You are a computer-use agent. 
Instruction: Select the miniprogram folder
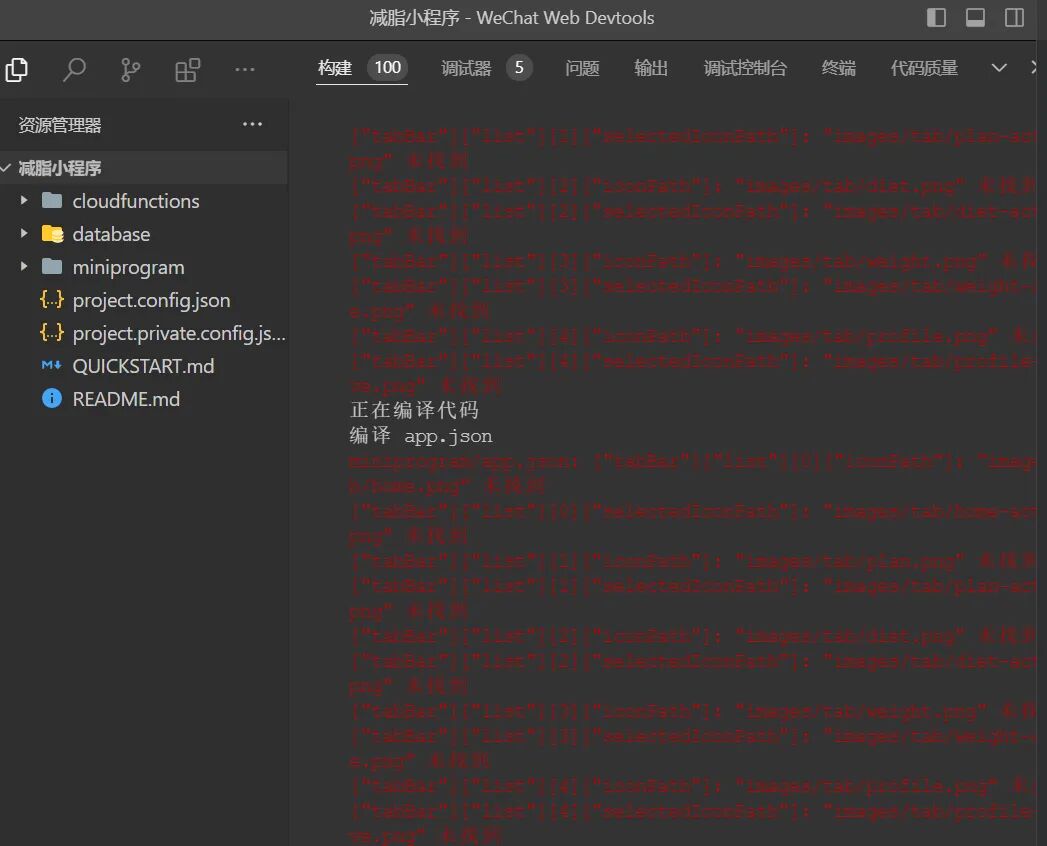[128, 267]
